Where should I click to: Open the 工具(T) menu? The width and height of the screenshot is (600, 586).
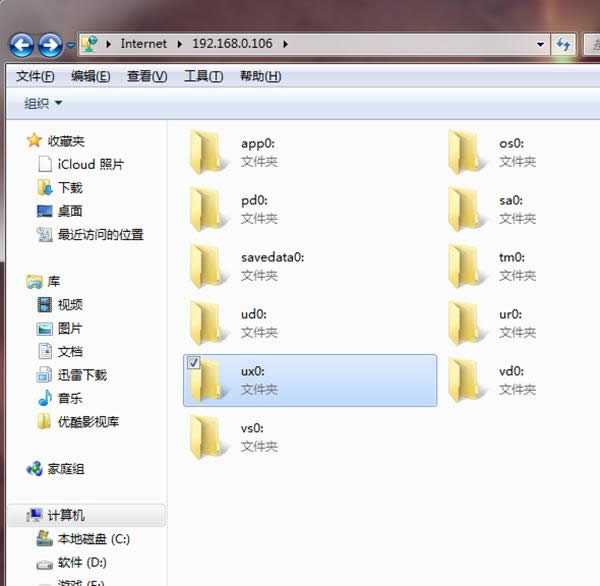[203, 76]
